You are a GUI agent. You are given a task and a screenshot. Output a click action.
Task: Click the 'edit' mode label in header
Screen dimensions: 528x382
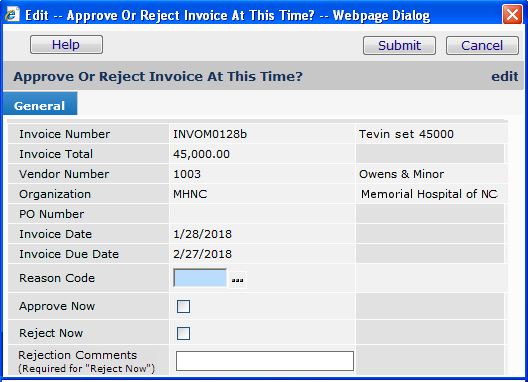[504, 76]
